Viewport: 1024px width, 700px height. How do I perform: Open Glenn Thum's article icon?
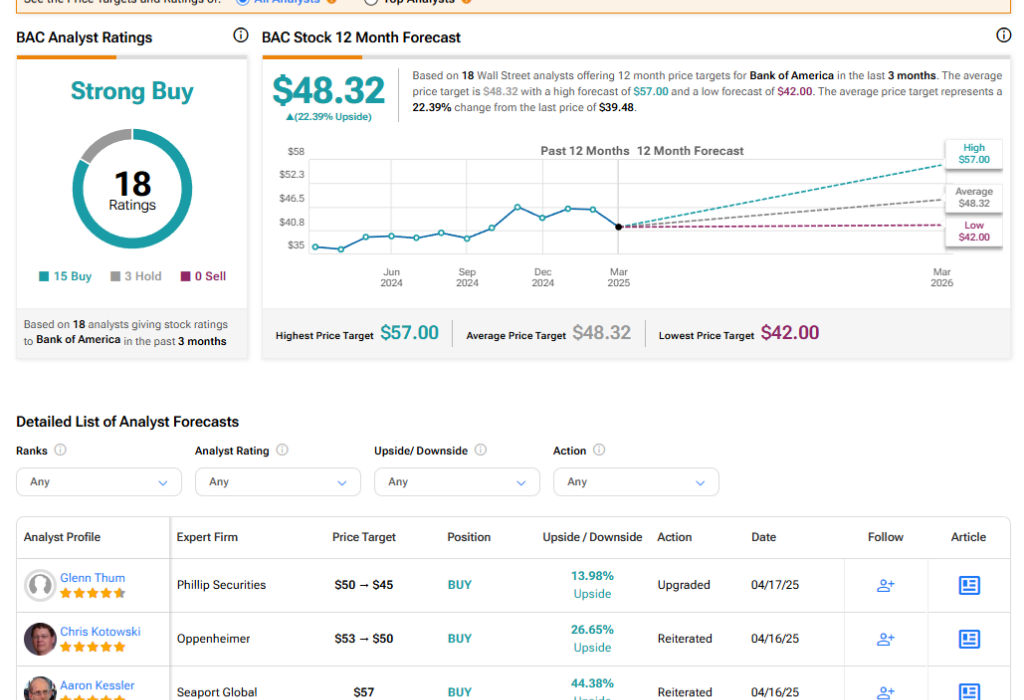tap(969, 585)
